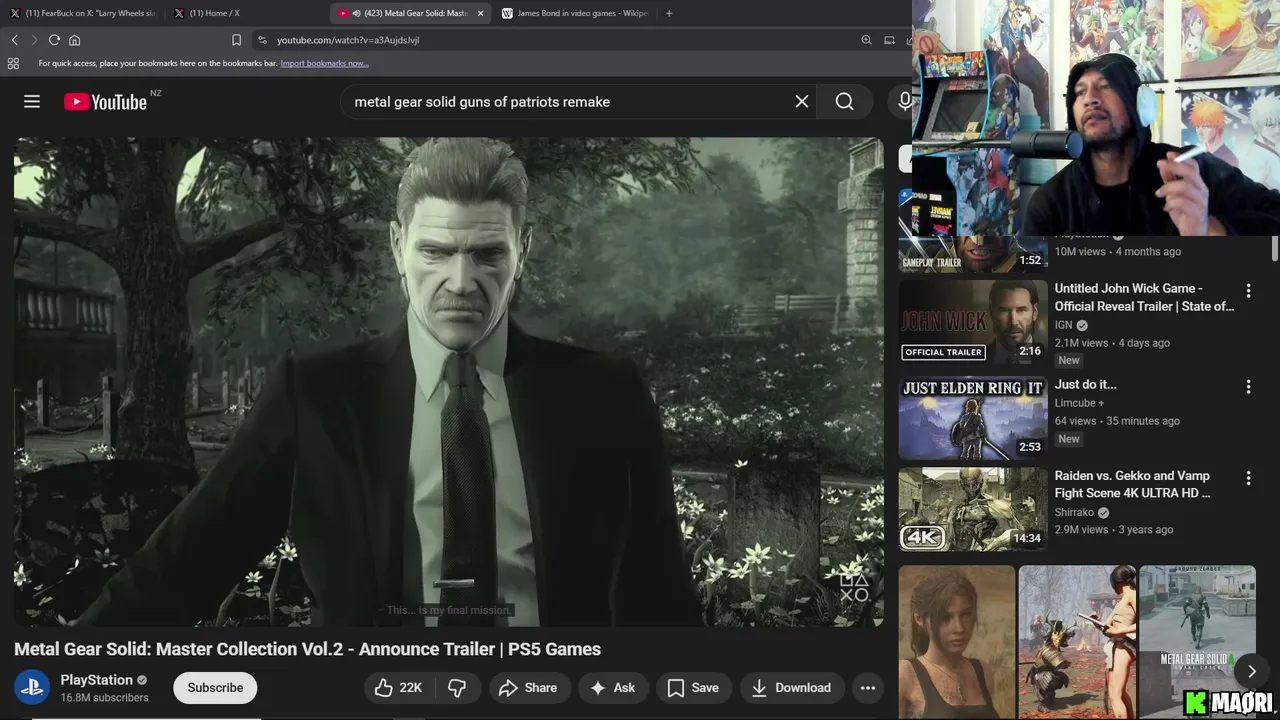The width and height of the screenshot is (1280, 720).
Task: Dislike the video with thumbs down
Action: pos(458,688)
